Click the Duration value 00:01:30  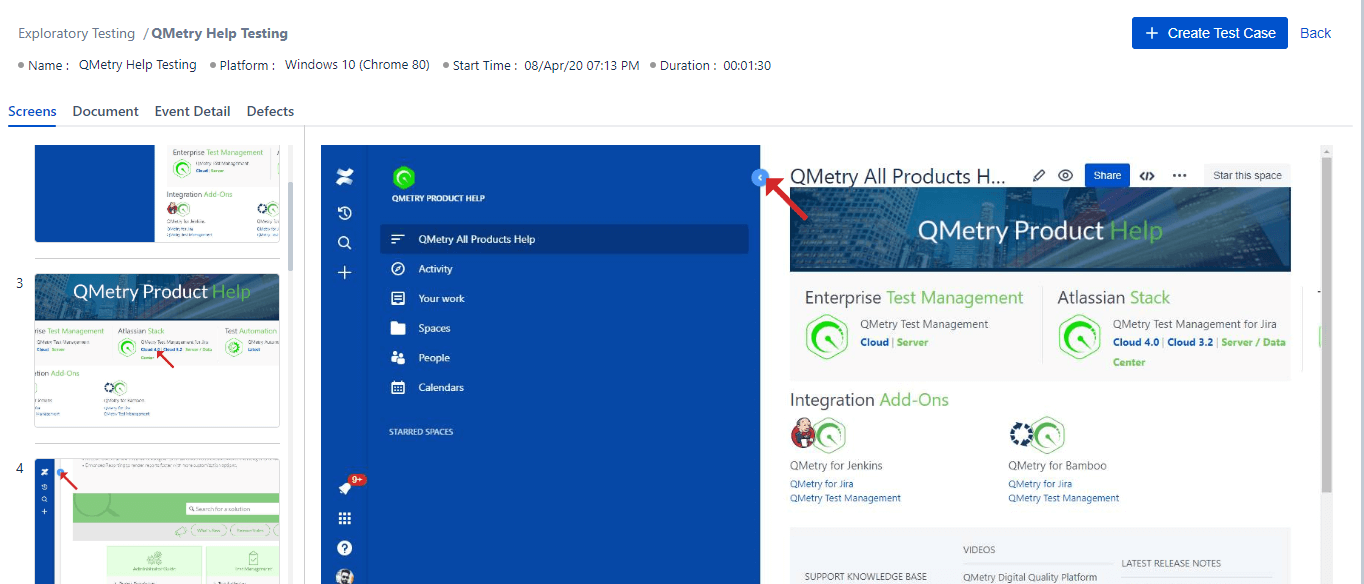(747, 65)
